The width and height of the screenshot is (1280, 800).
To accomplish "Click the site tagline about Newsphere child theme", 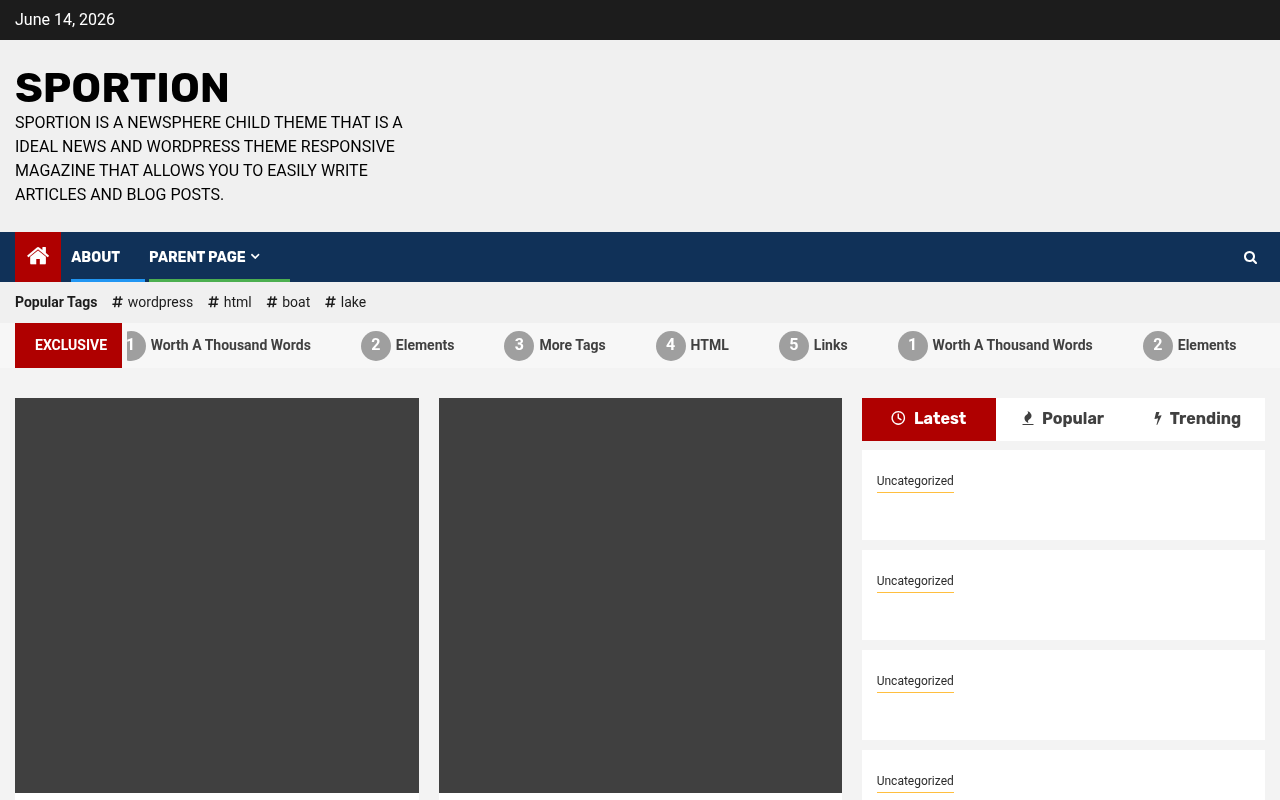I will tap(209, 158).
